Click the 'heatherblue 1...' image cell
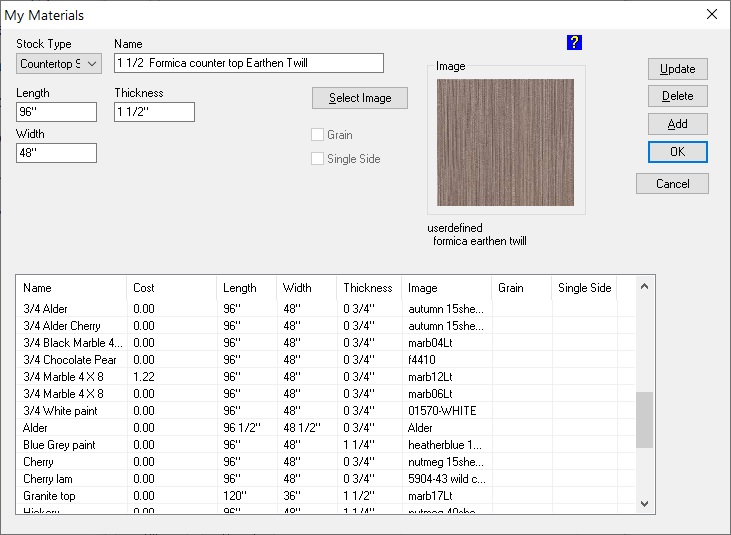 point(445,445)
